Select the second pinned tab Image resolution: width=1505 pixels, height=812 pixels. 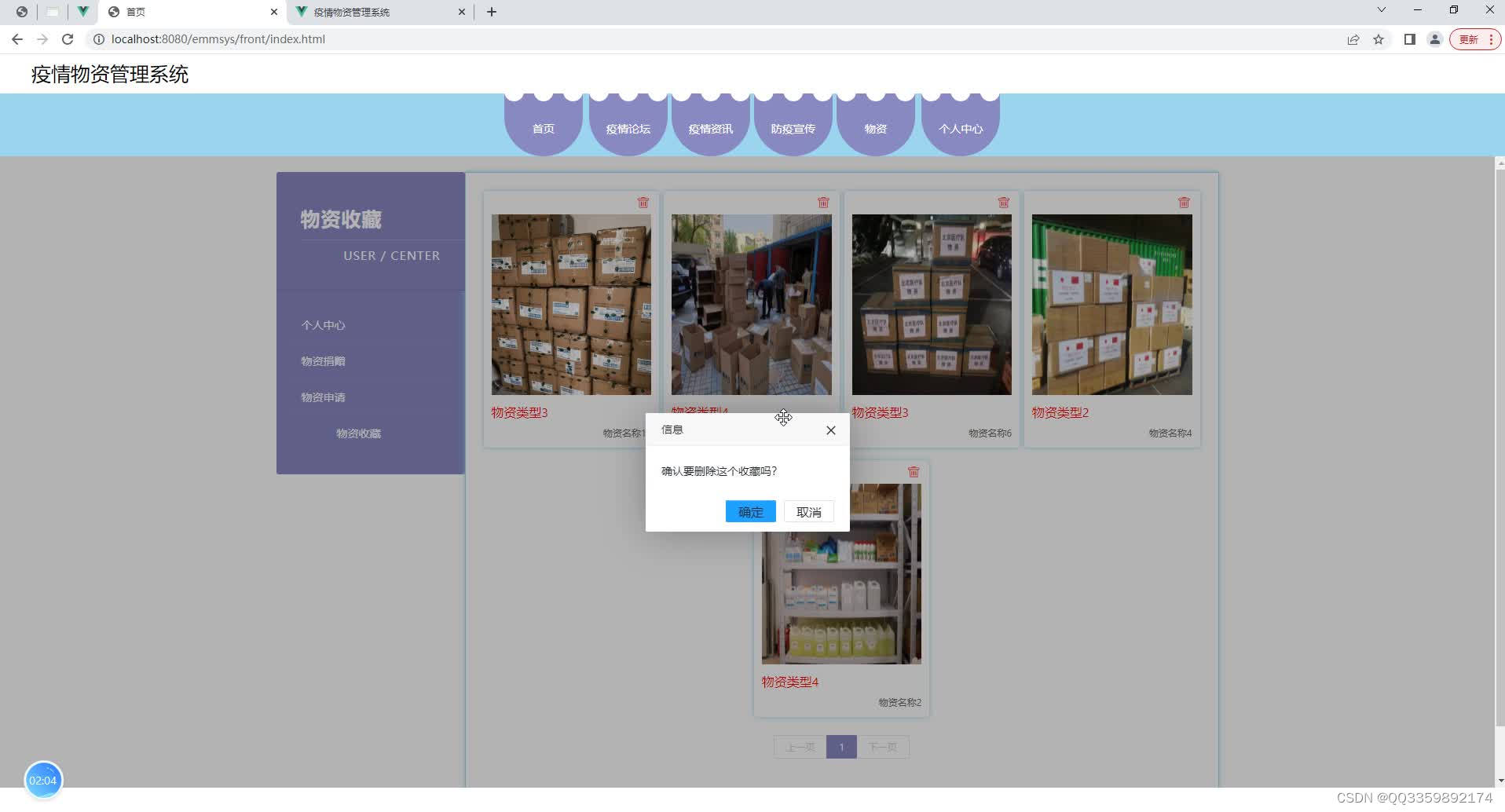click(x=53, y=12)
